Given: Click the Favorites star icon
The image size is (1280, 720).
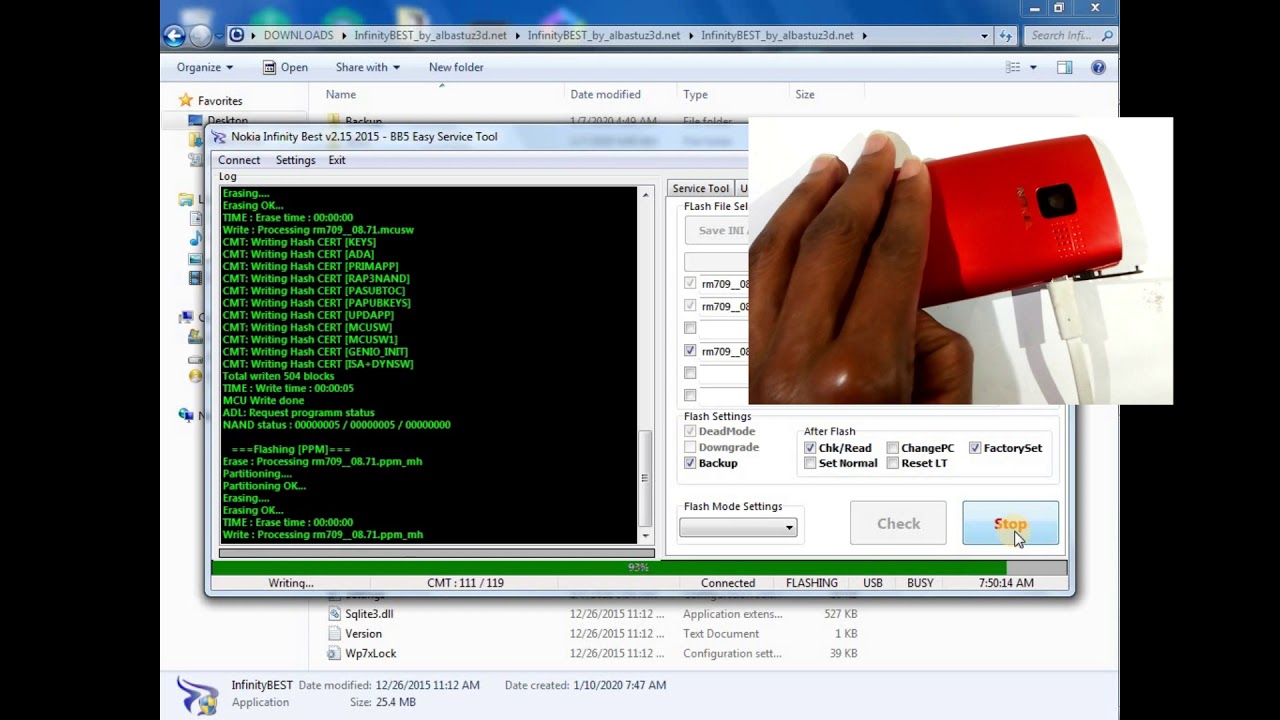Looking at the screenshot, I should pyautogui.click(x=185, y=100).
